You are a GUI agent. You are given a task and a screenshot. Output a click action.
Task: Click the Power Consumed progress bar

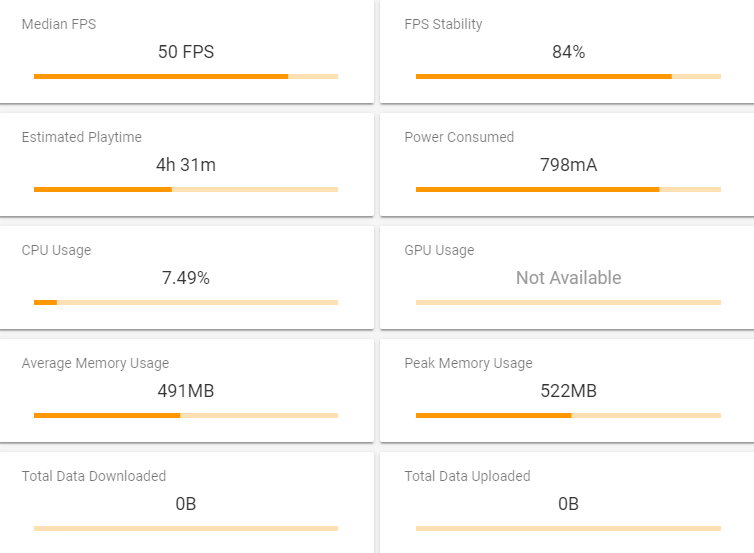568,189
